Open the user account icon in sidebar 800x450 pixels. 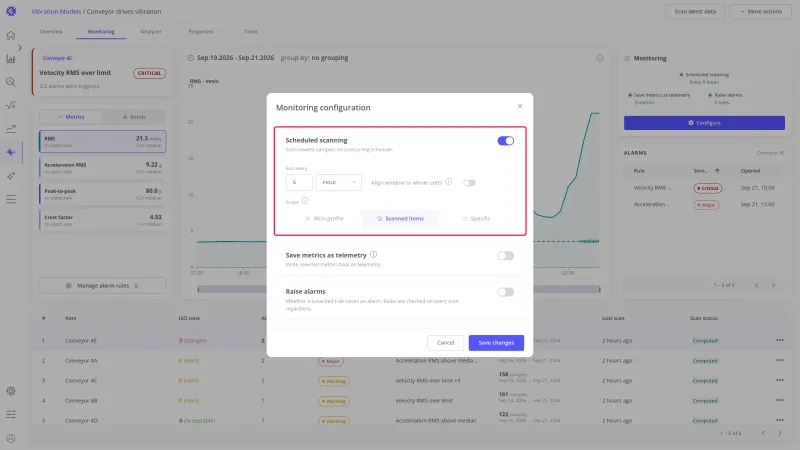click(11, 438)
